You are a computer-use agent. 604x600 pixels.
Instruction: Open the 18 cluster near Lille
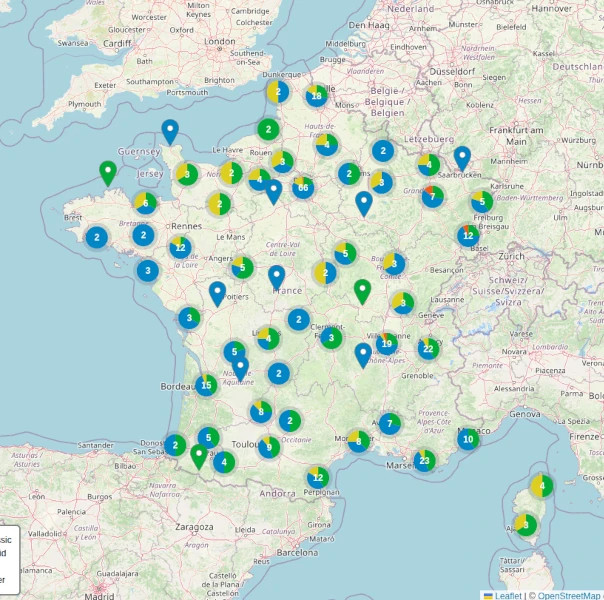316,95
